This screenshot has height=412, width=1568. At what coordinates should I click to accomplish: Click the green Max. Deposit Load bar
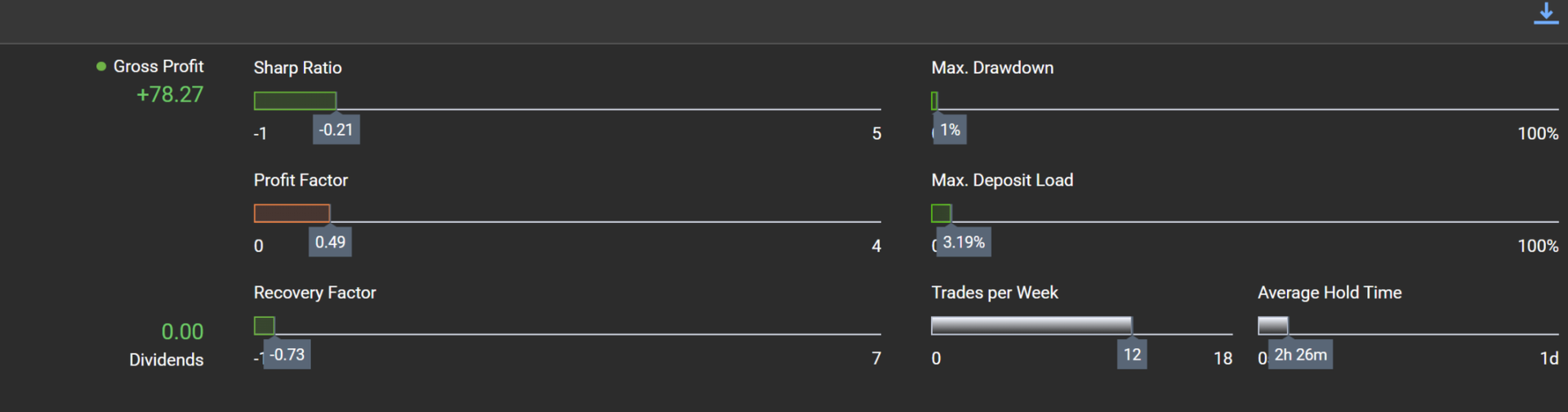pyautogui.click(x=941, y=213)
